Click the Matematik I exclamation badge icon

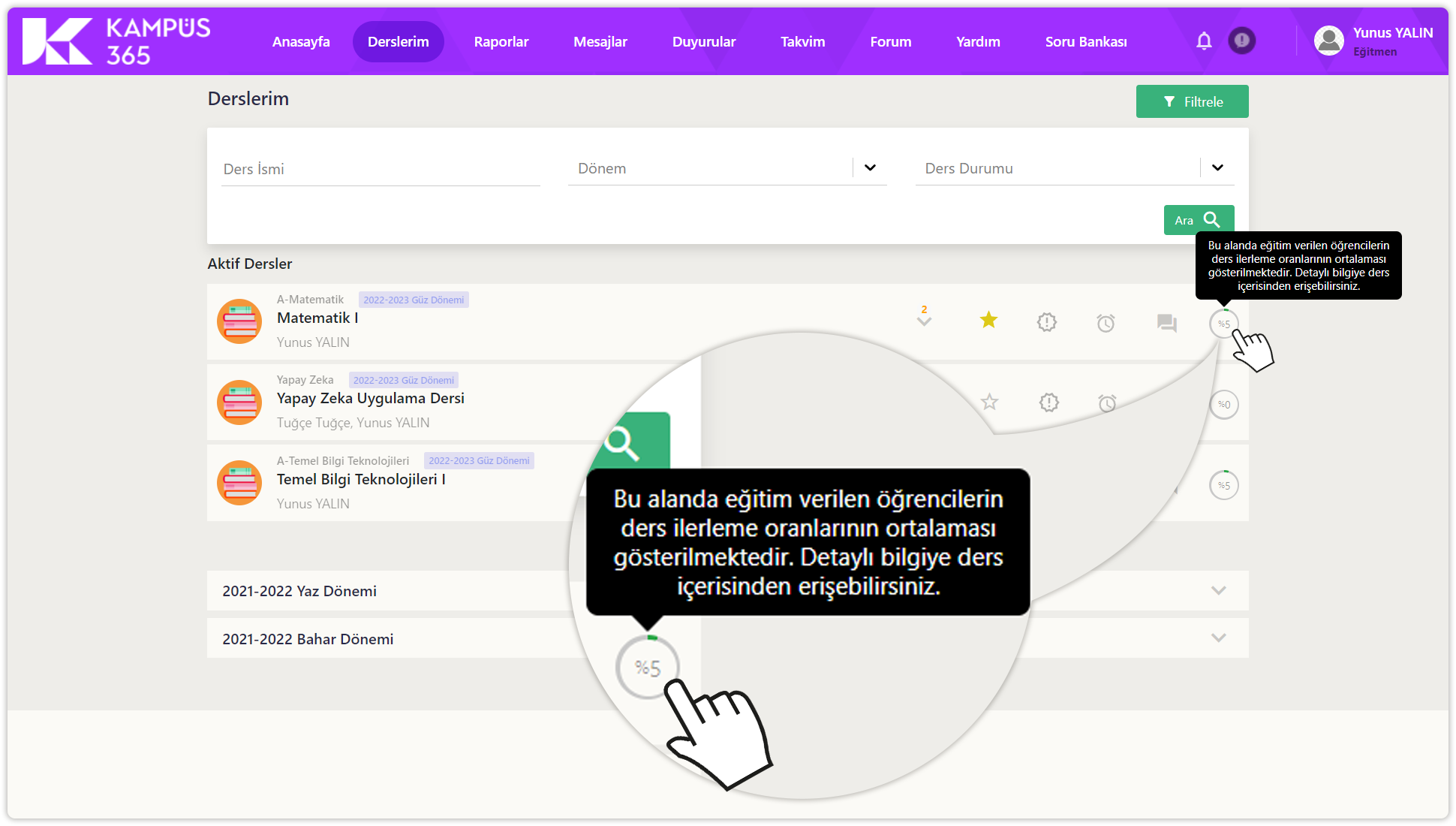[x=1047, y=322]
